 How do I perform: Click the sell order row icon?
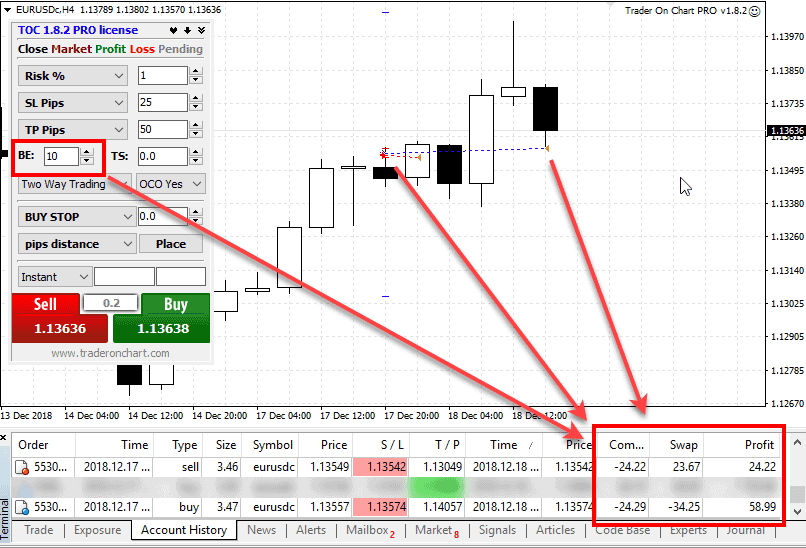tap(22, 467)
